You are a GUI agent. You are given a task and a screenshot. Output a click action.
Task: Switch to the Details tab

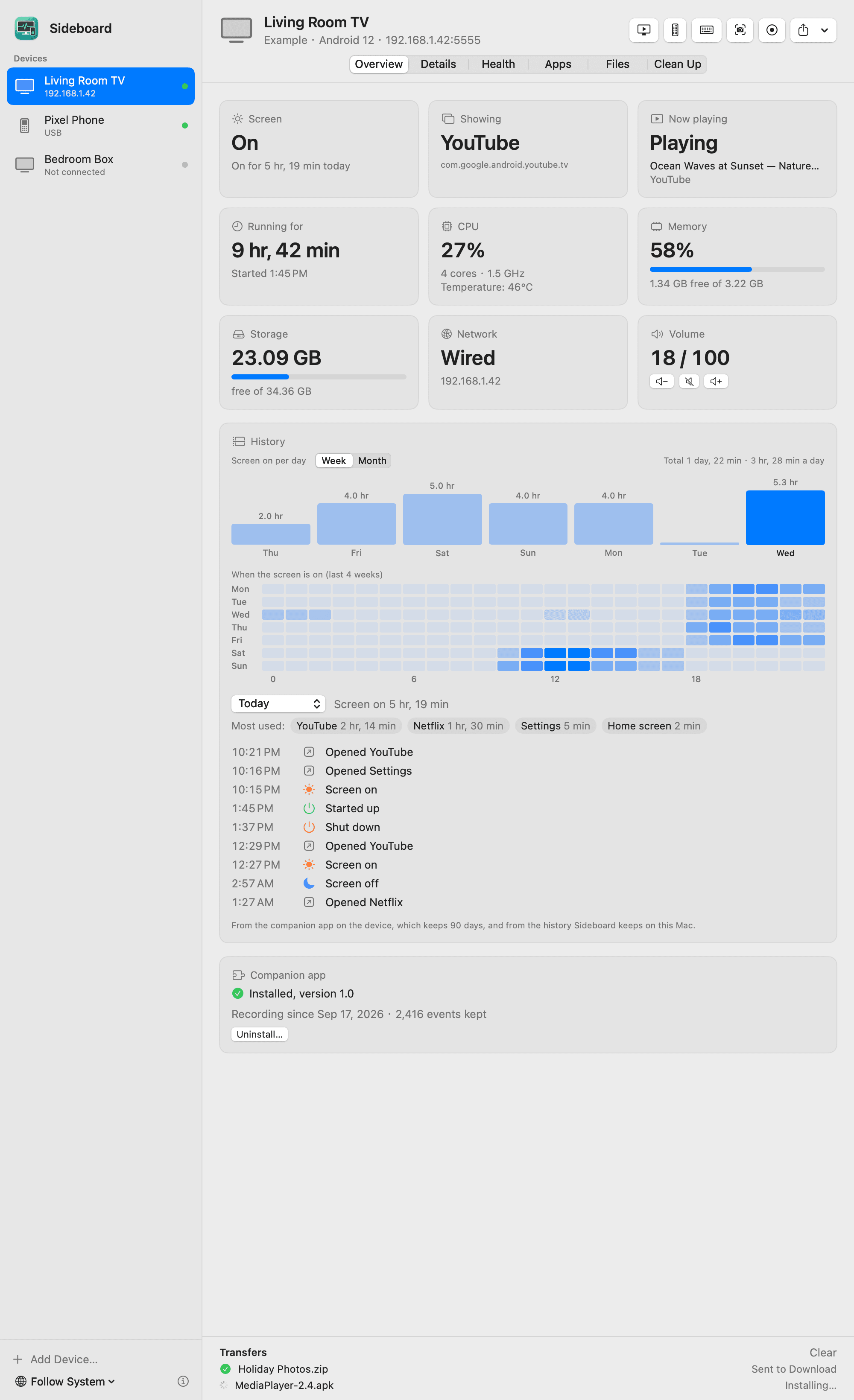[438, 64]
